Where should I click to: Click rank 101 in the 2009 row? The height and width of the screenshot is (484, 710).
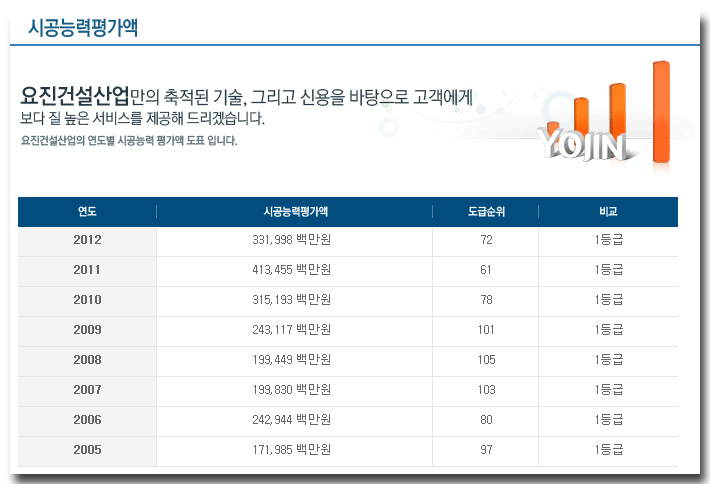[x=486, y=330]
